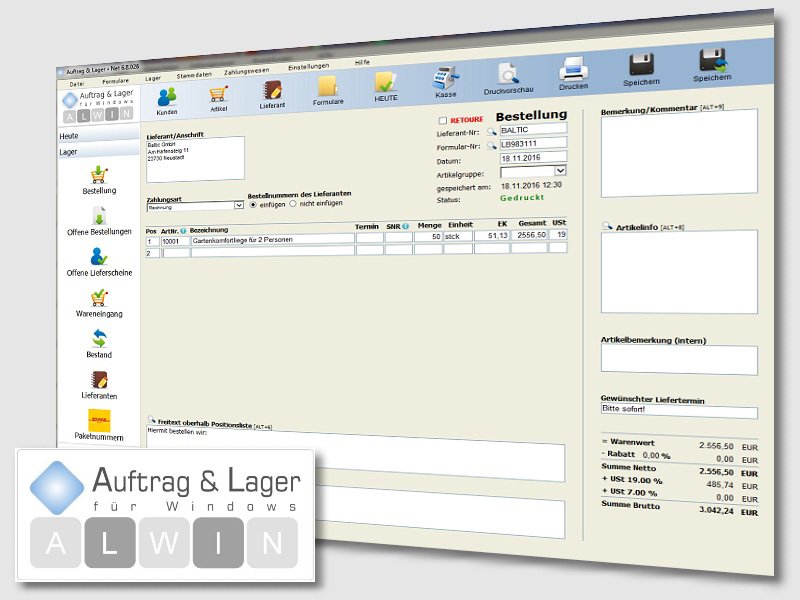Select the 'einfügen' radio button

pyautogui.click(x=253, y=205)
